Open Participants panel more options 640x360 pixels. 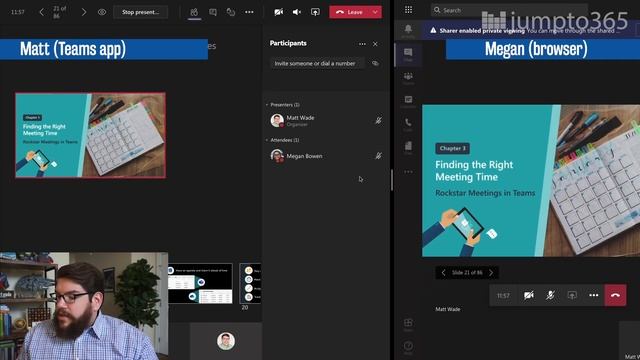tap(362, 44)
